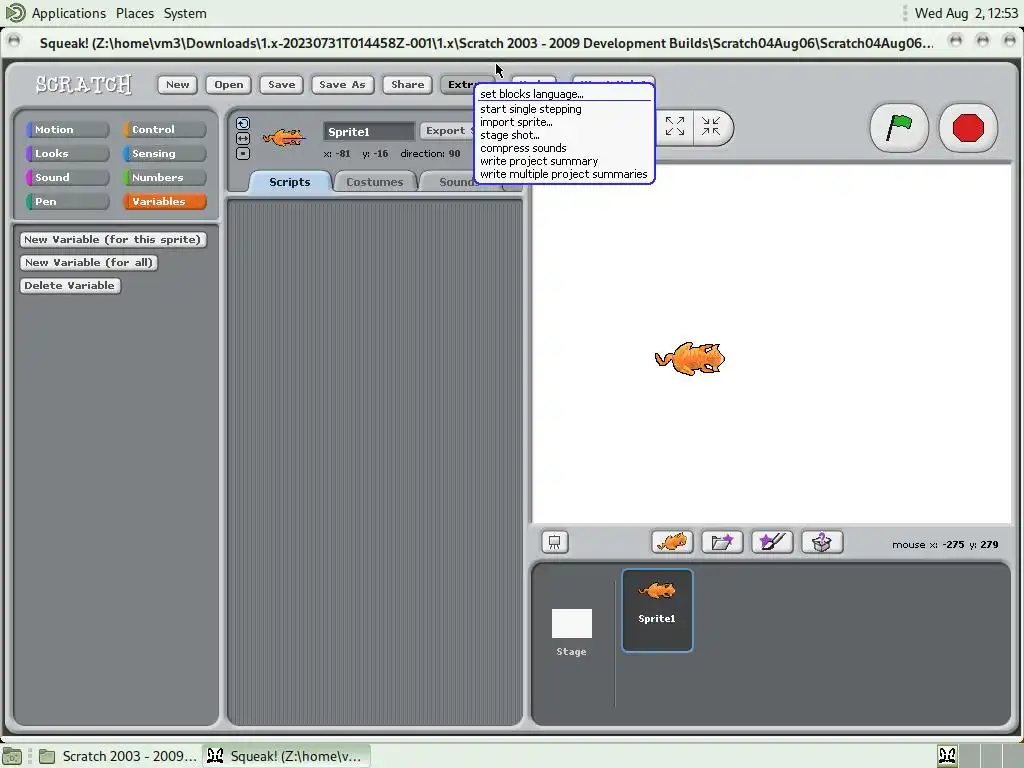The width and height of the screenshot is (1024, 768).
Task: Choose 'write multiple project summaries' entry
Action: point(564,174)
